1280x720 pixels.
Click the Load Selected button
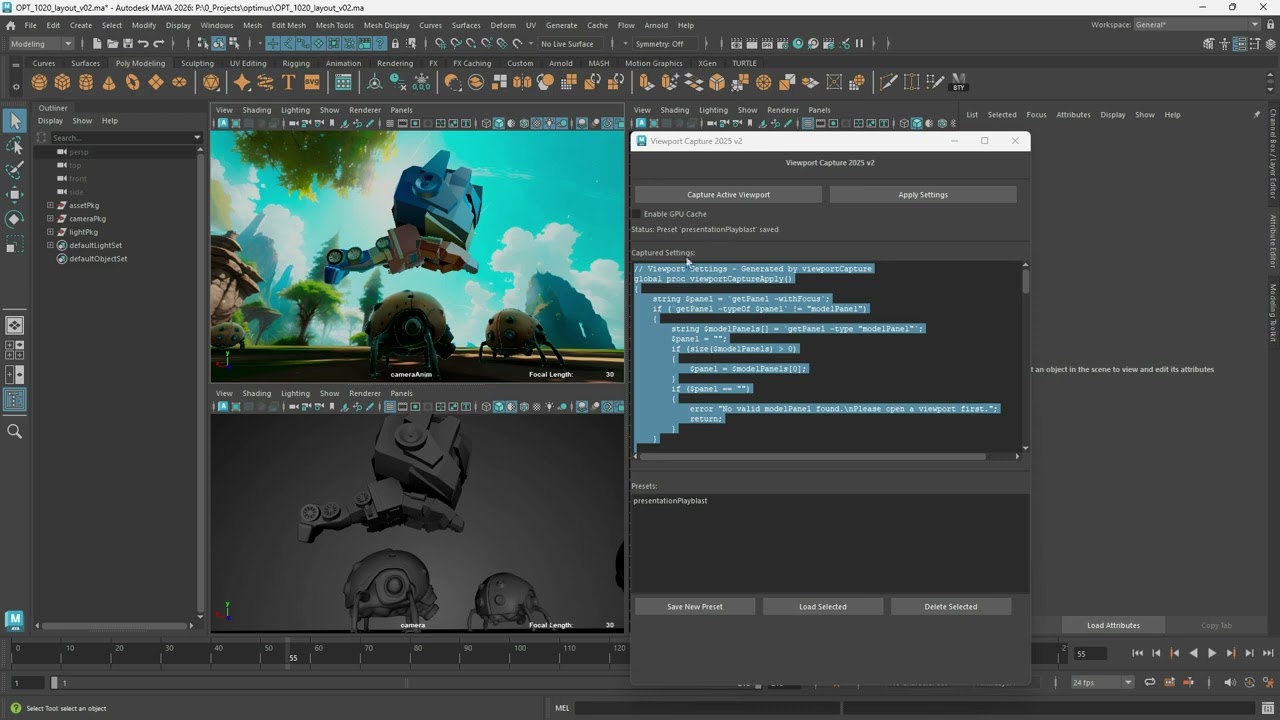point(823,606)
